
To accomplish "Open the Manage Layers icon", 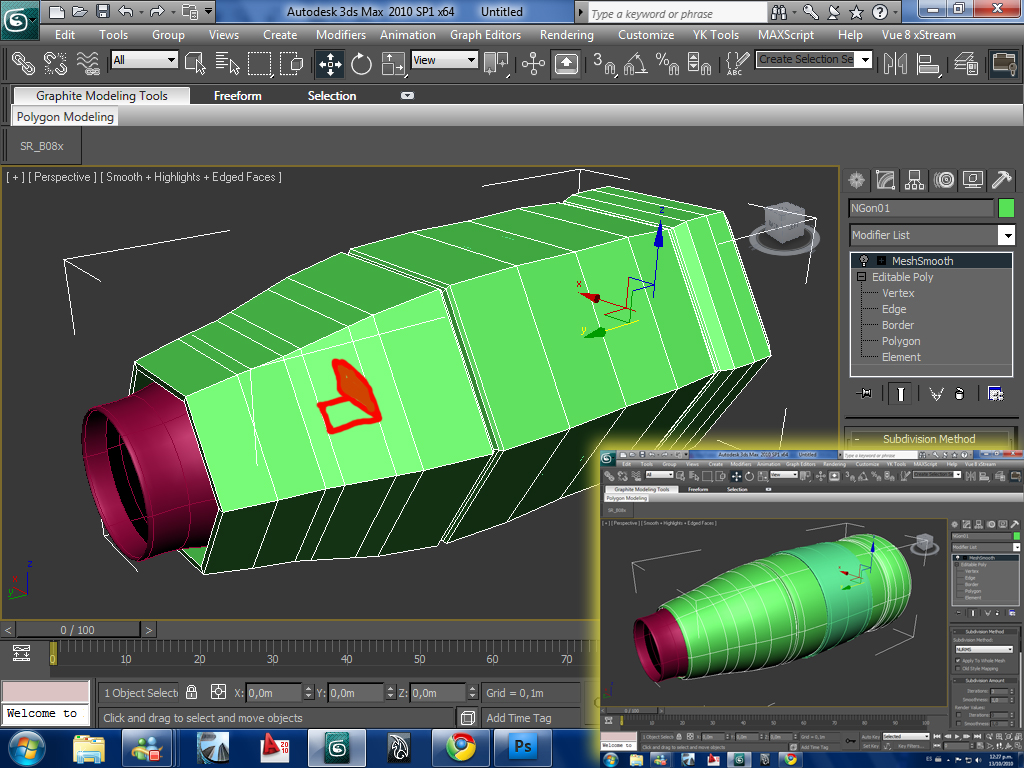I will click(966, 63).
